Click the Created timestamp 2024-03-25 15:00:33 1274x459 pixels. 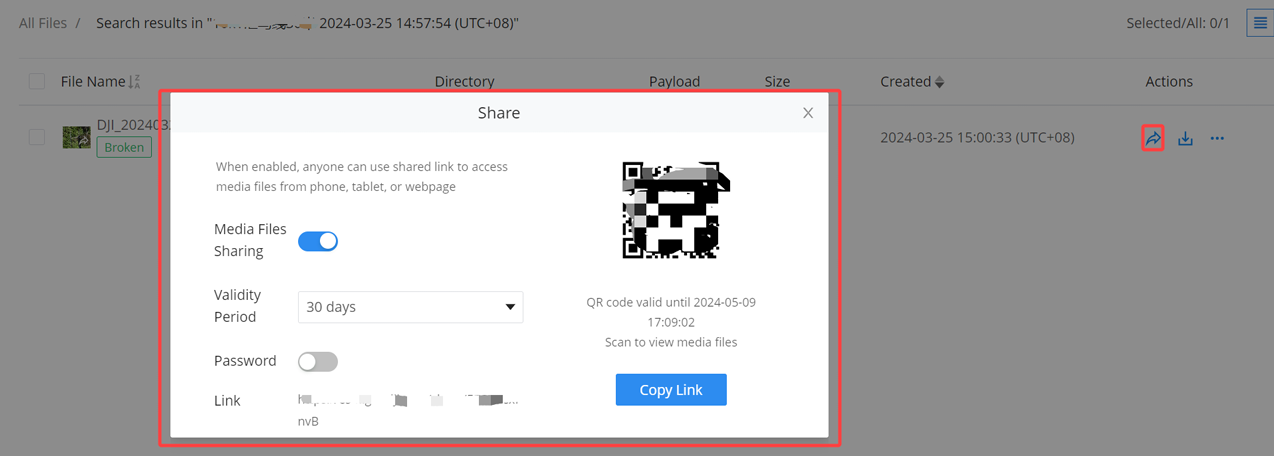[977, 138]
